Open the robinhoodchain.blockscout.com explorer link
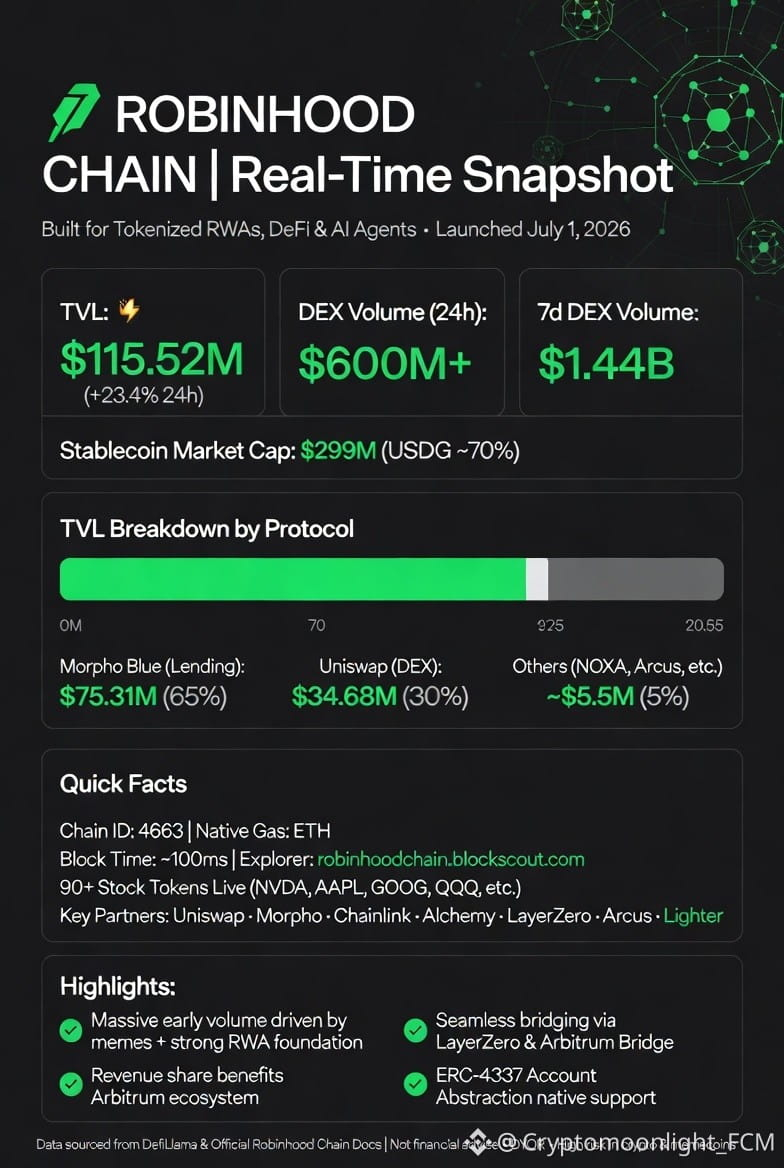The image size is (784, 1168). [x=451, y=860]
